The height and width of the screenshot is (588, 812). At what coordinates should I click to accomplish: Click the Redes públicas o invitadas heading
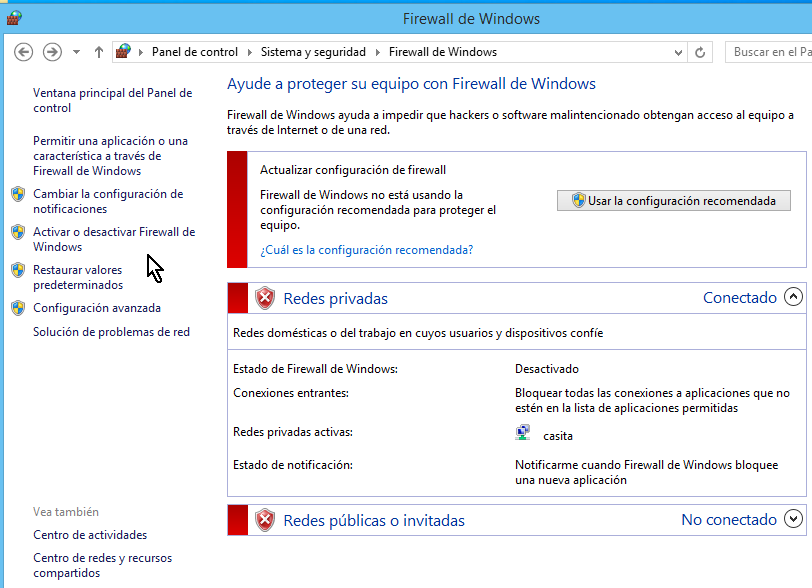[x=374, y=520]
